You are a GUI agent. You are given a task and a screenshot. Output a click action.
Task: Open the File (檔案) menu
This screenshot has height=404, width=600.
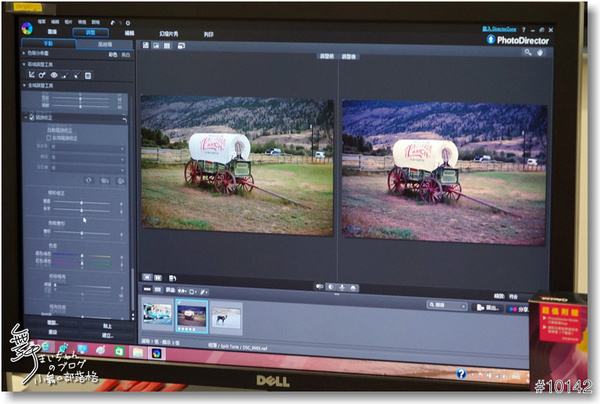(x=42, y=21)
